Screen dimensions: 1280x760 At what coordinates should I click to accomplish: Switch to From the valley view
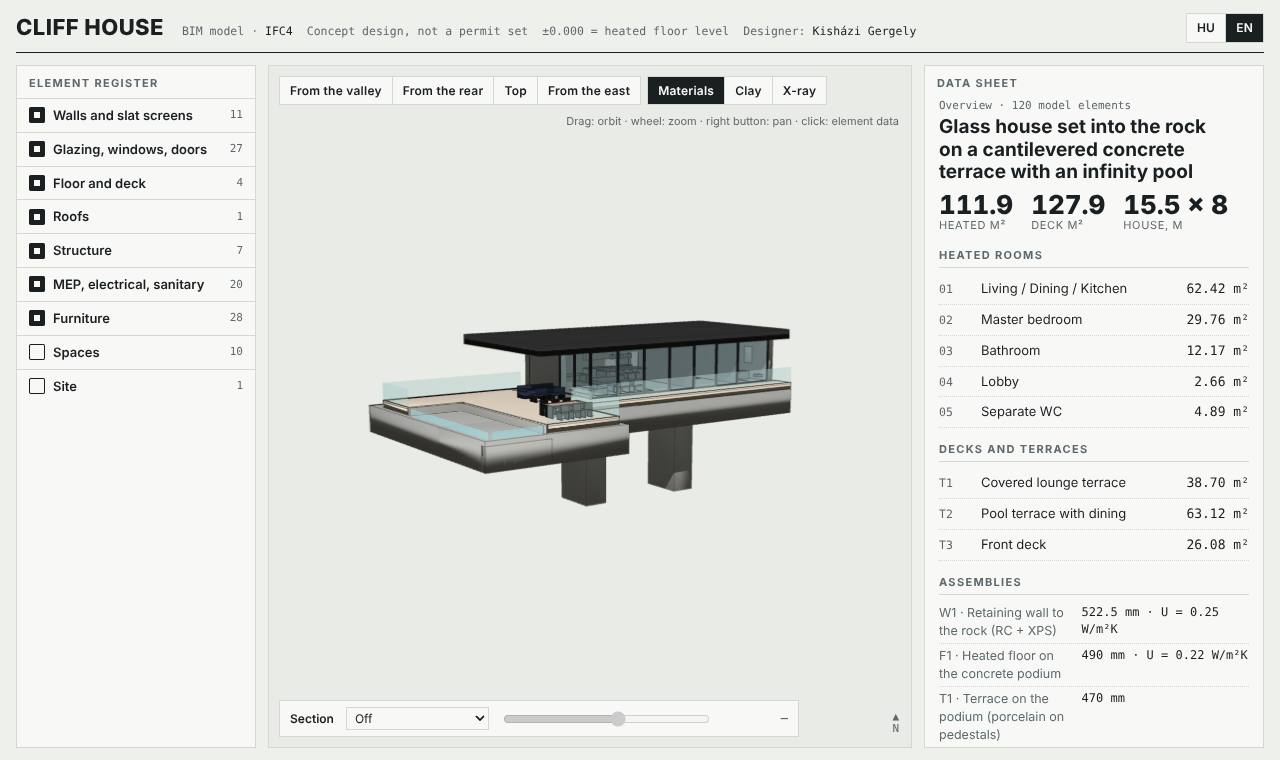(x=335, y=91)
